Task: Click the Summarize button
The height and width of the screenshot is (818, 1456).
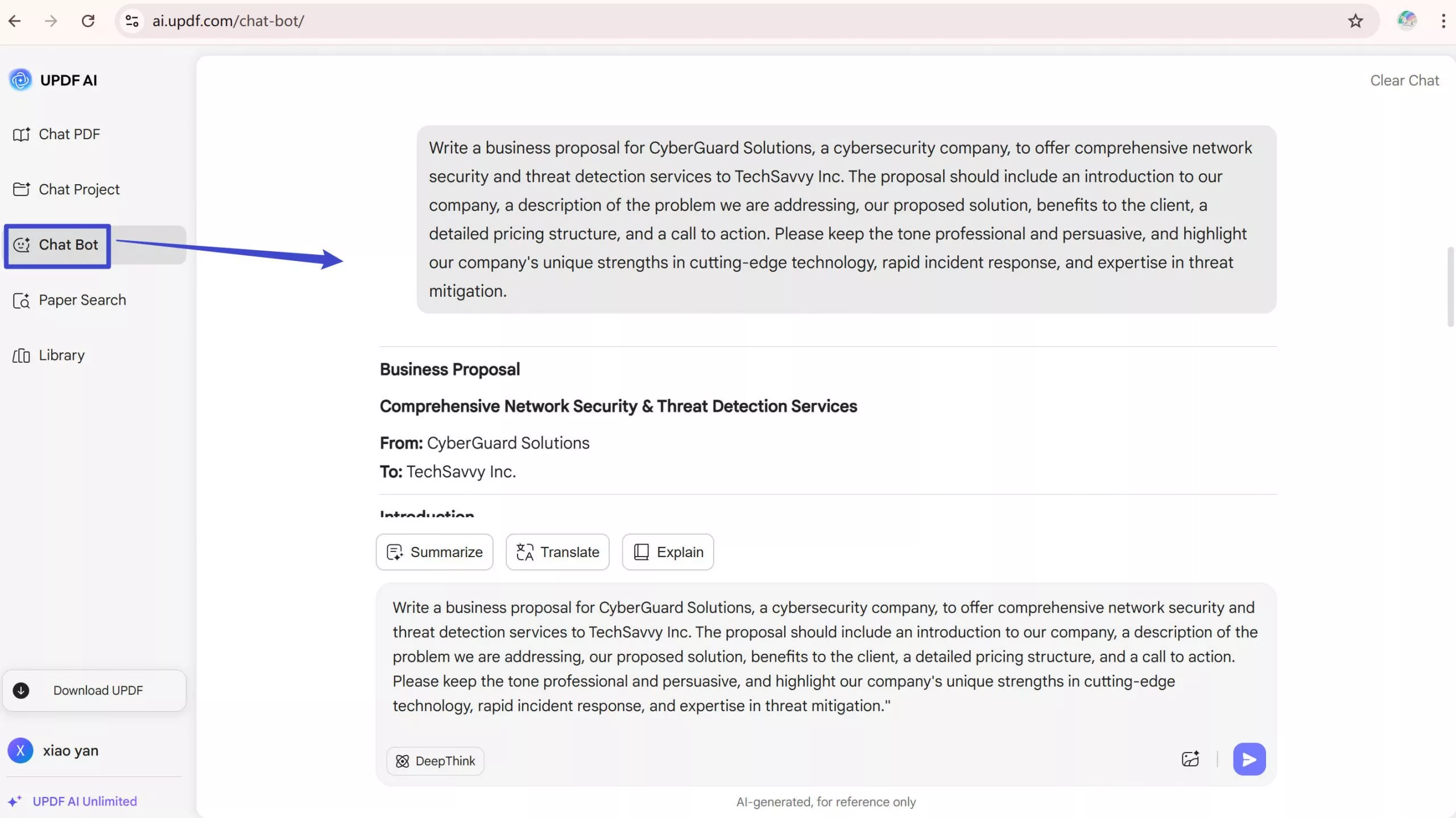Action: coord(435,552)
